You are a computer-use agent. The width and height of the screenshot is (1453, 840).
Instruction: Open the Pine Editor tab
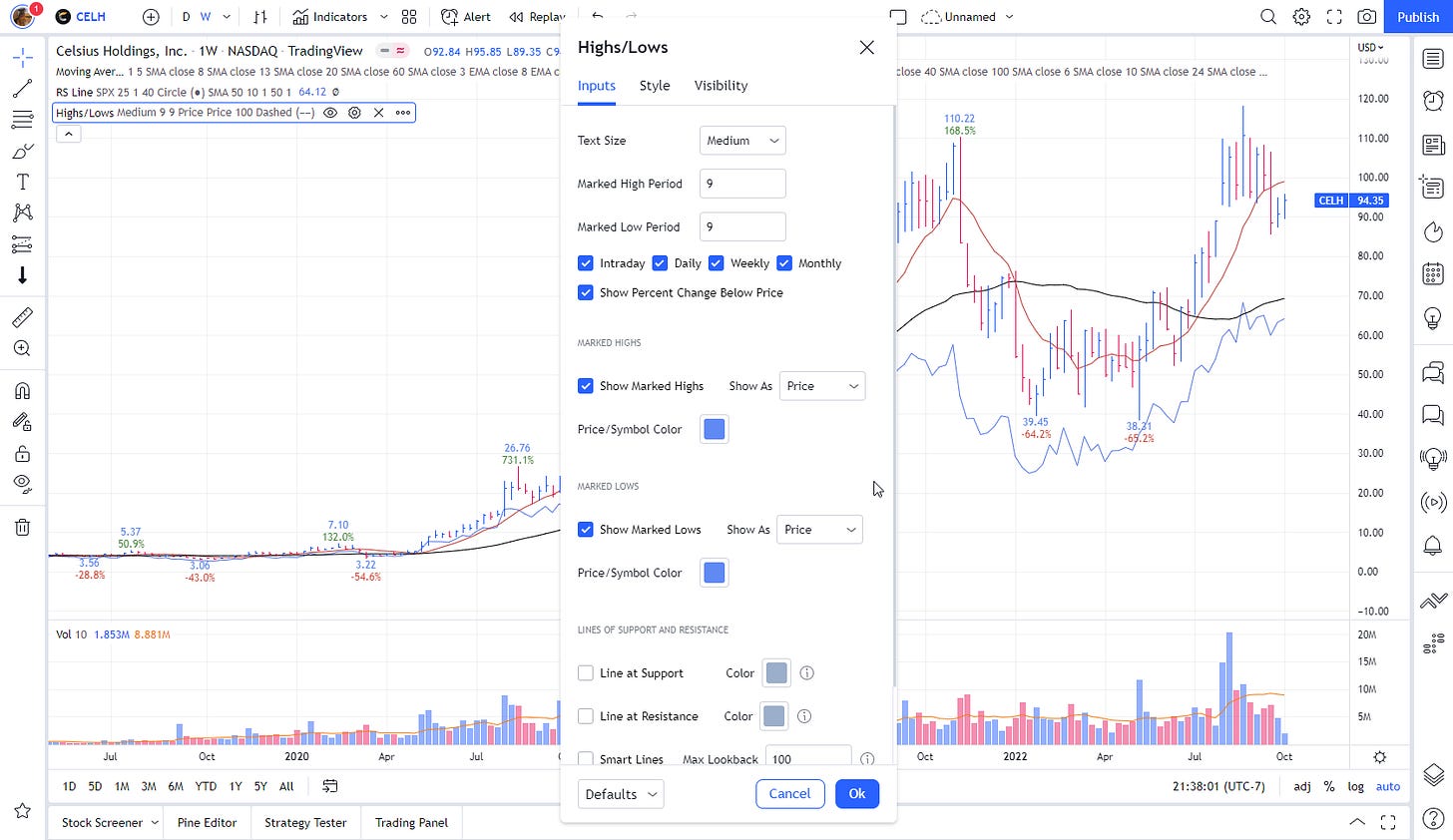pyautogui.click(x=207, y=823)
